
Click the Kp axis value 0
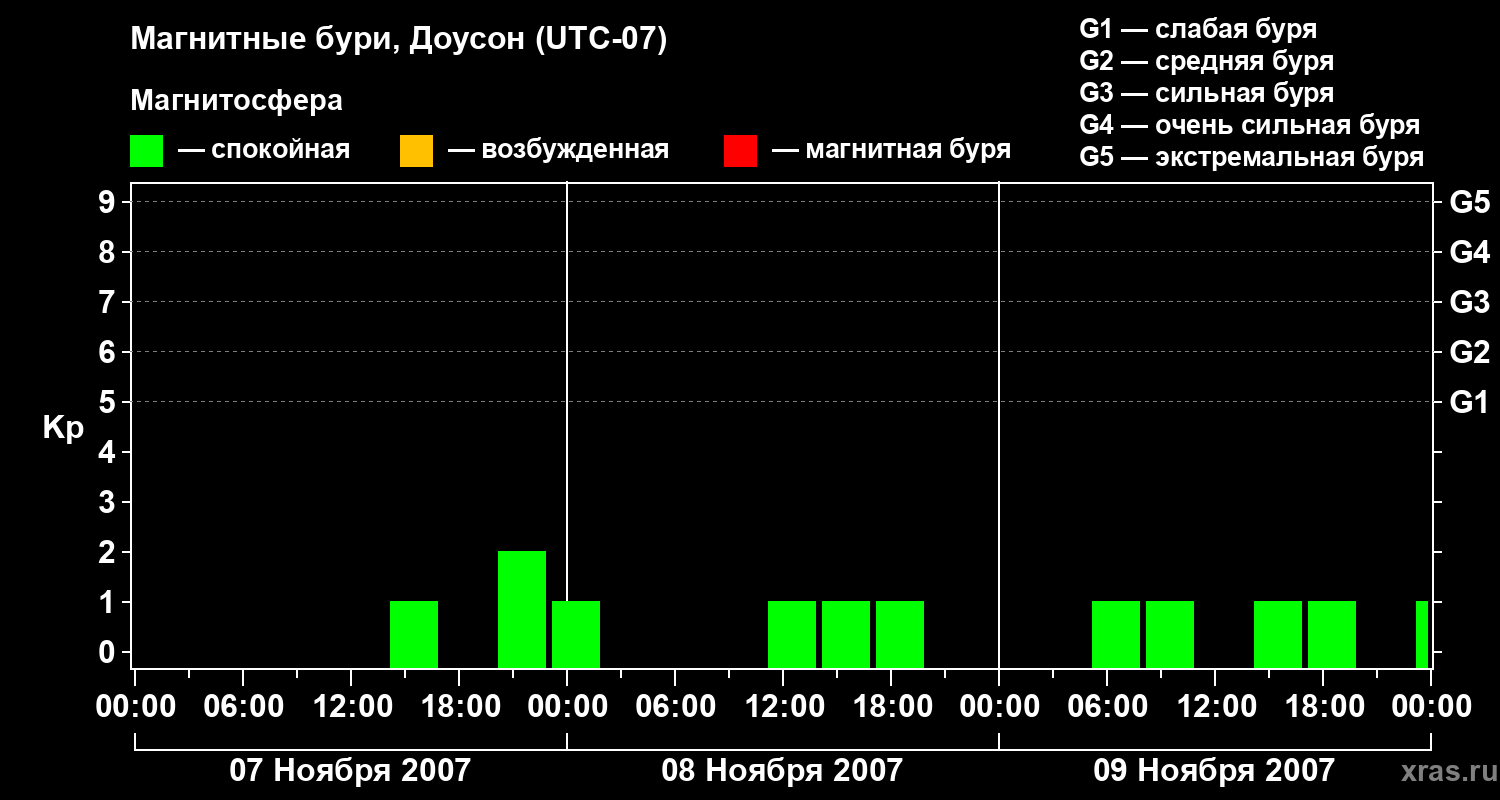(x=109, y=652)
